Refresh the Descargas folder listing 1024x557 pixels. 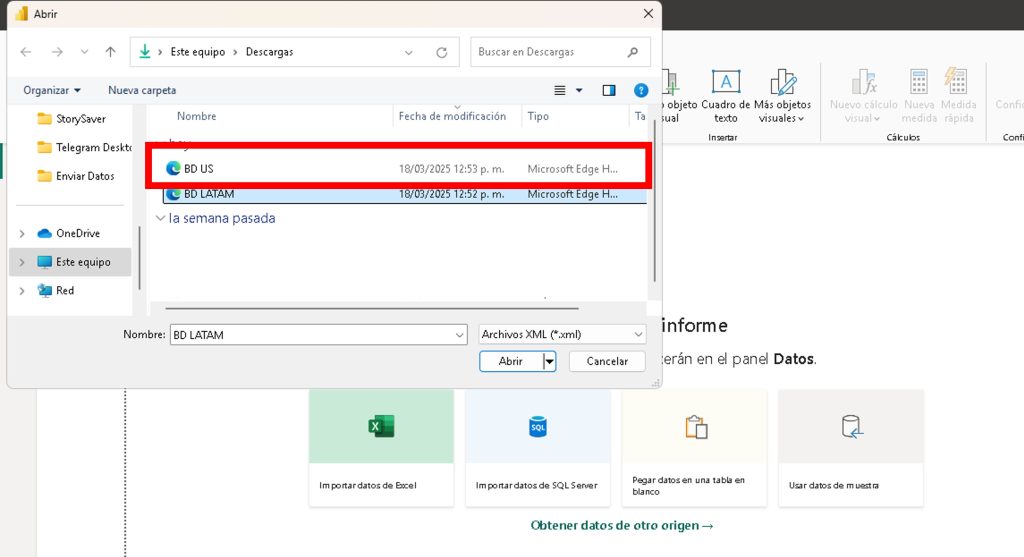click(x=441, y=52)
